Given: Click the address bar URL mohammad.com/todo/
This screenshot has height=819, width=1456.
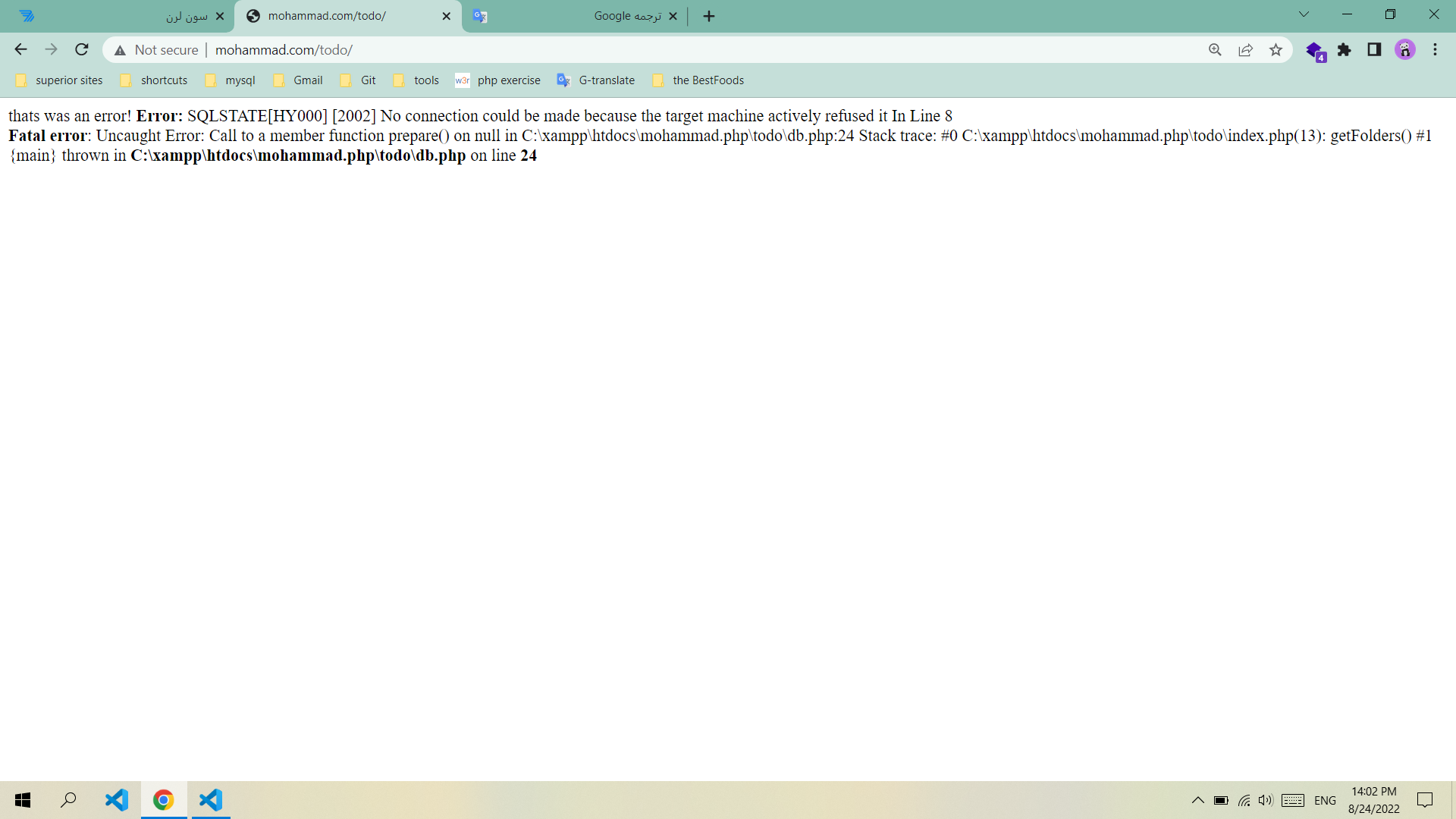Looking at the screenshot, I should click(x=284, y=50).
